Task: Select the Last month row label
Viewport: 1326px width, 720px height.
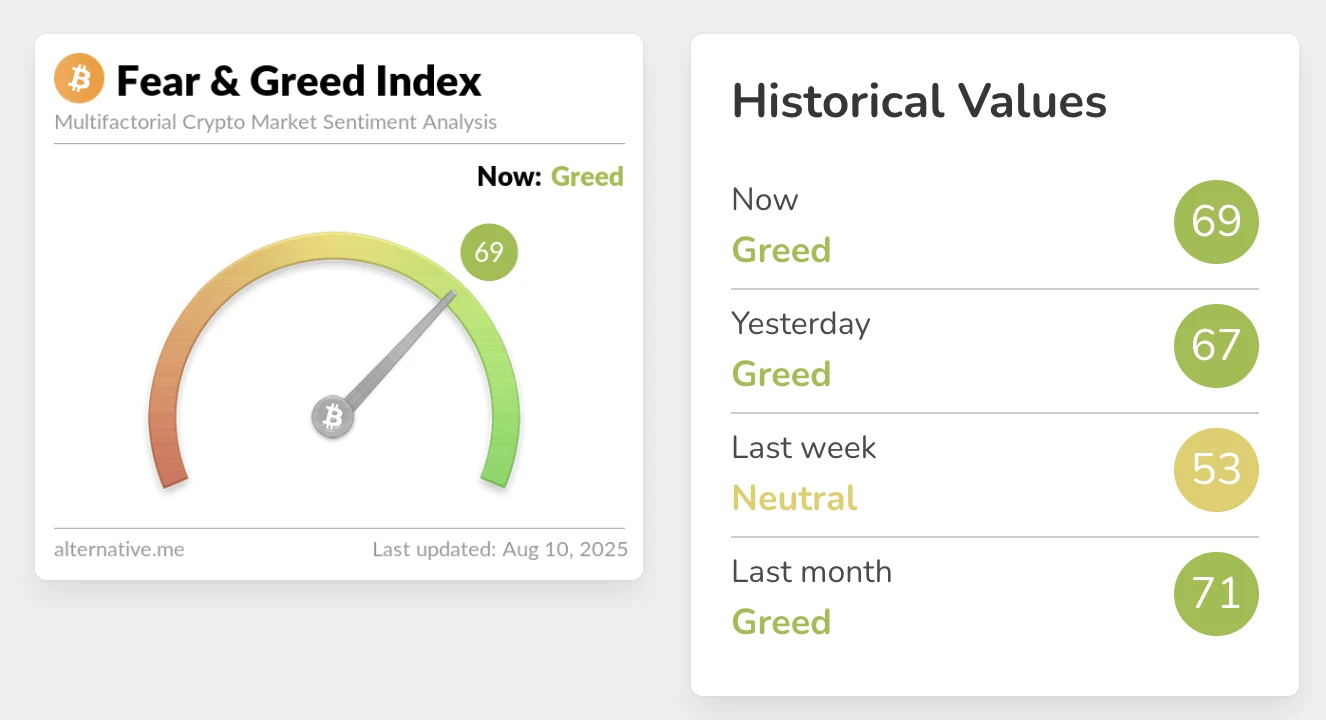Action: pos(812,571)
